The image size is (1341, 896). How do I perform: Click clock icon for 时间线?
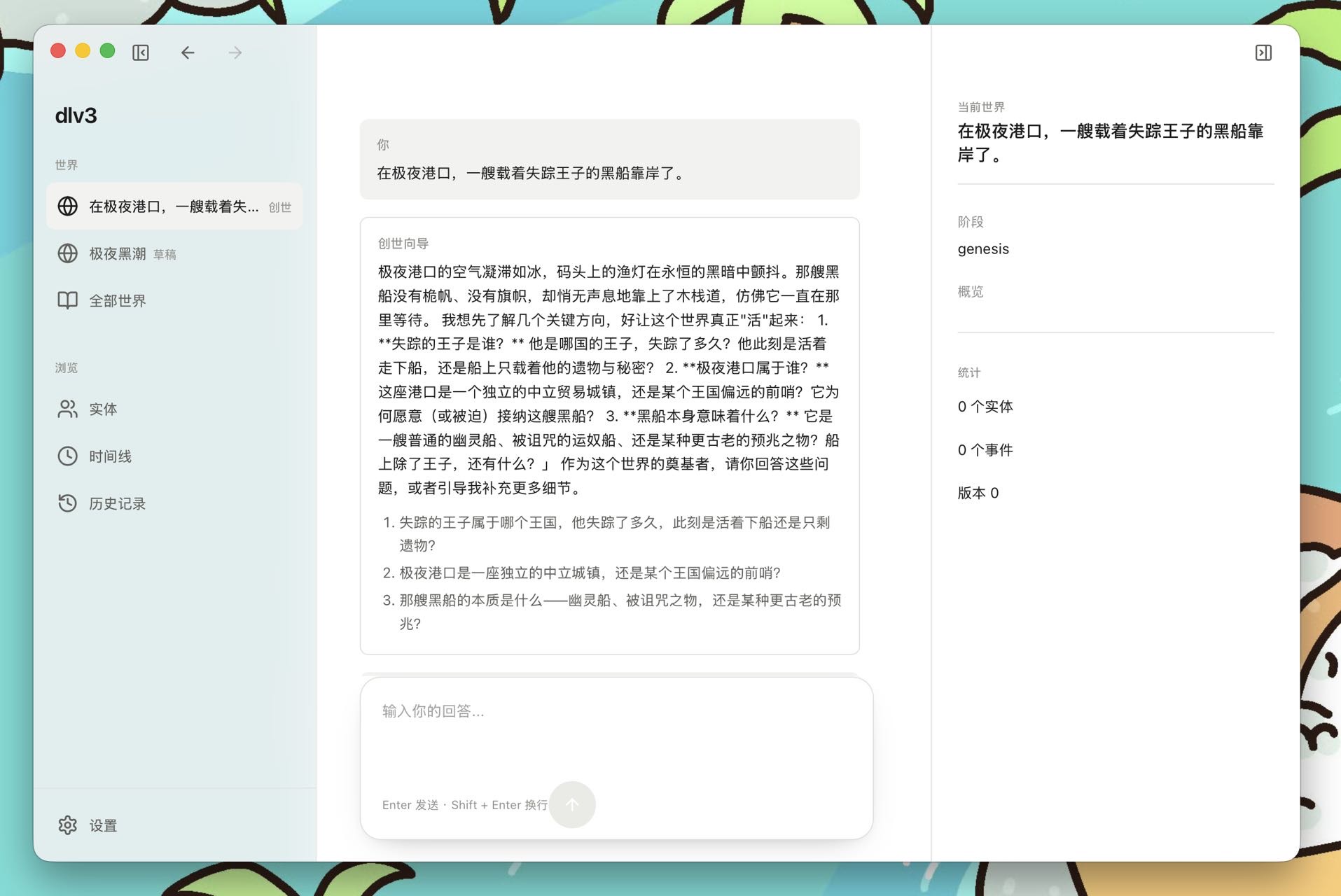coord(67,456)
